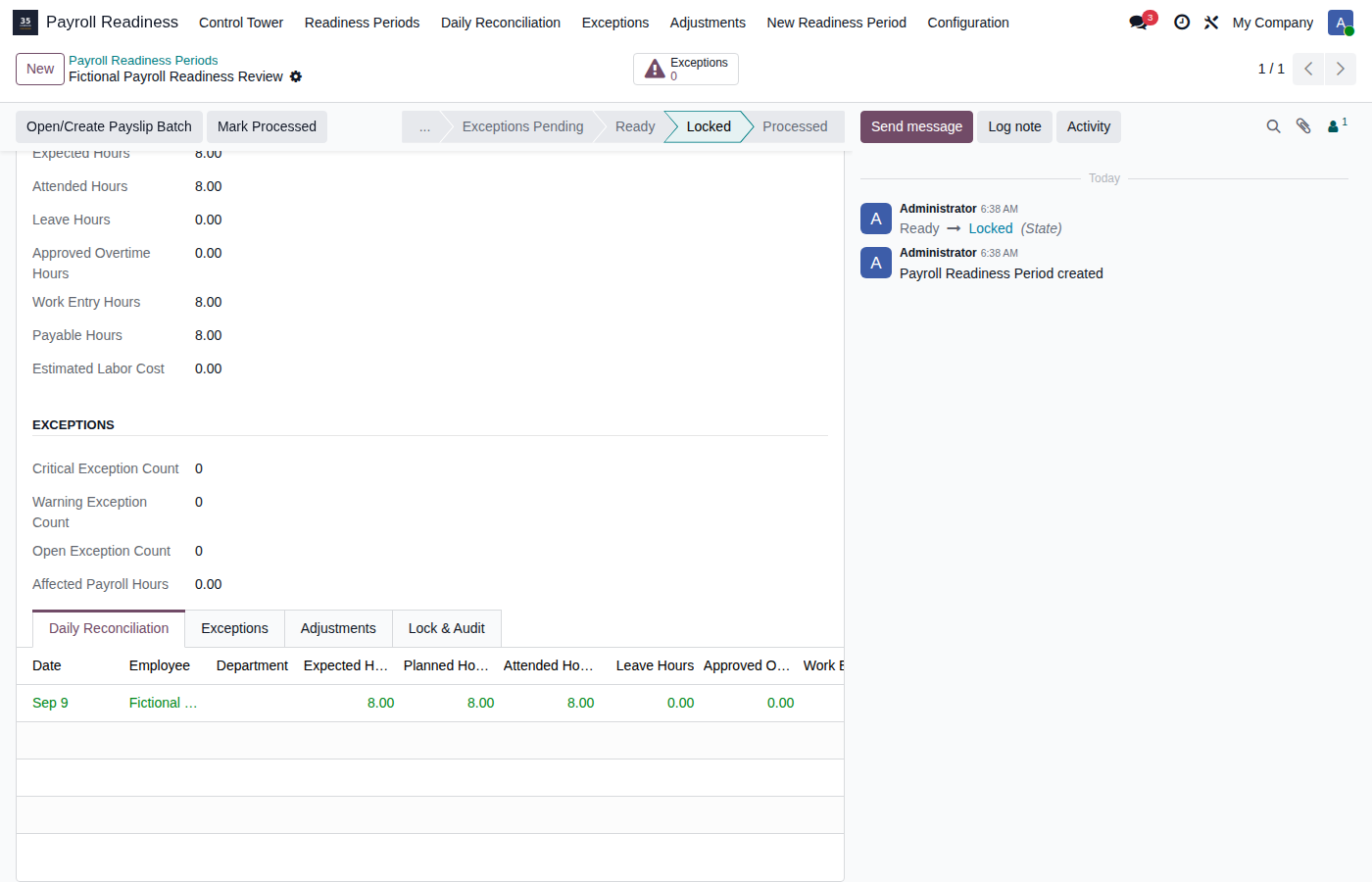Follow the Payroll Readiness Periods breadcrumb link
1372x882 pixels.
click(x=143, y=60)
